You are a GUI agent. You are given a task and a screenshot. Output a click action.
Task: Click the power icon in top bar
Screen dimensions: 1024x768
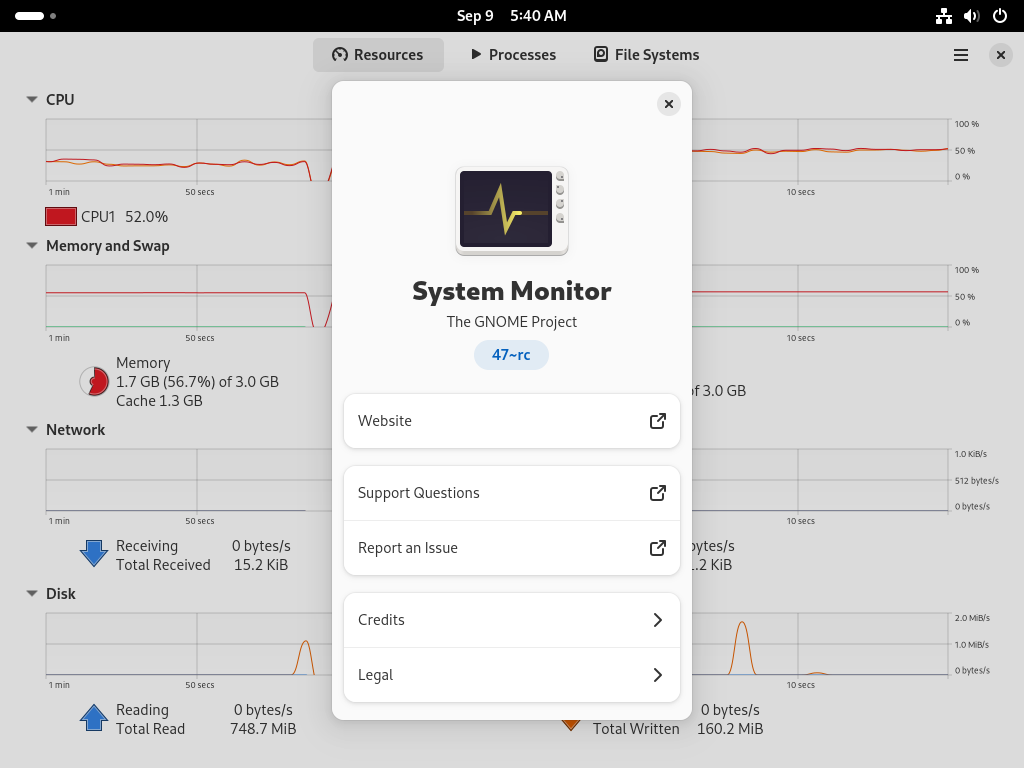[1000, 16]
